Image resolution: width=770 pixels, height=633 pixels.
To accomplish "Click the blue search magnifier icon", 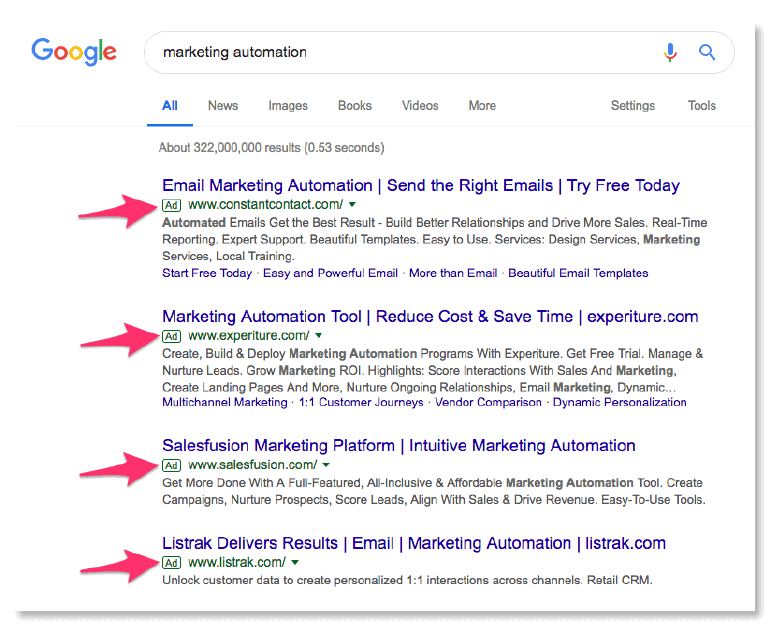I will (x=707, y=52).
